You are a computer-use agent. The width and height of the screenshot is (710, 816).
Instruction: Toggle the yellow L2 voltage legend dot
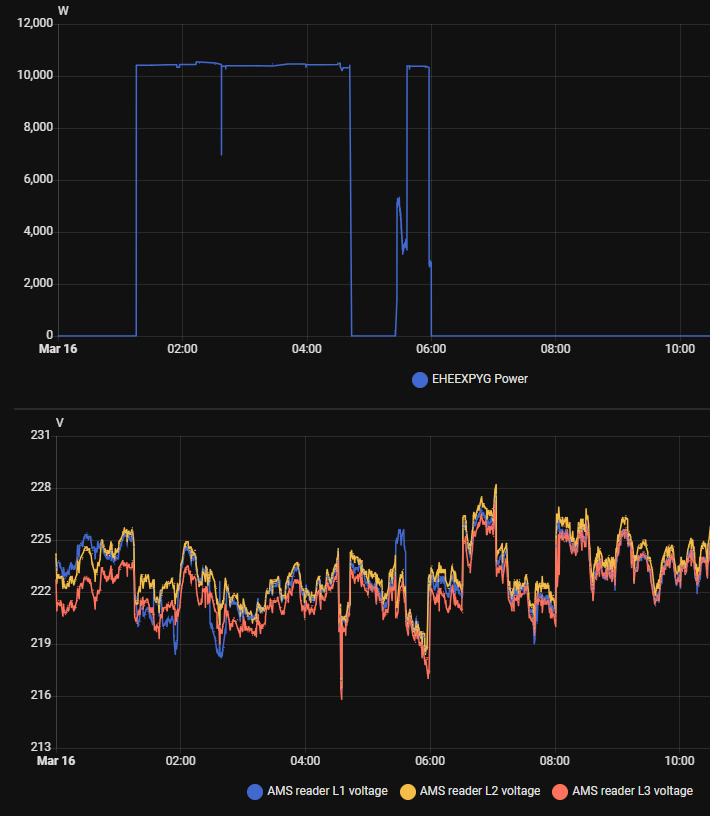pos(407,792)
